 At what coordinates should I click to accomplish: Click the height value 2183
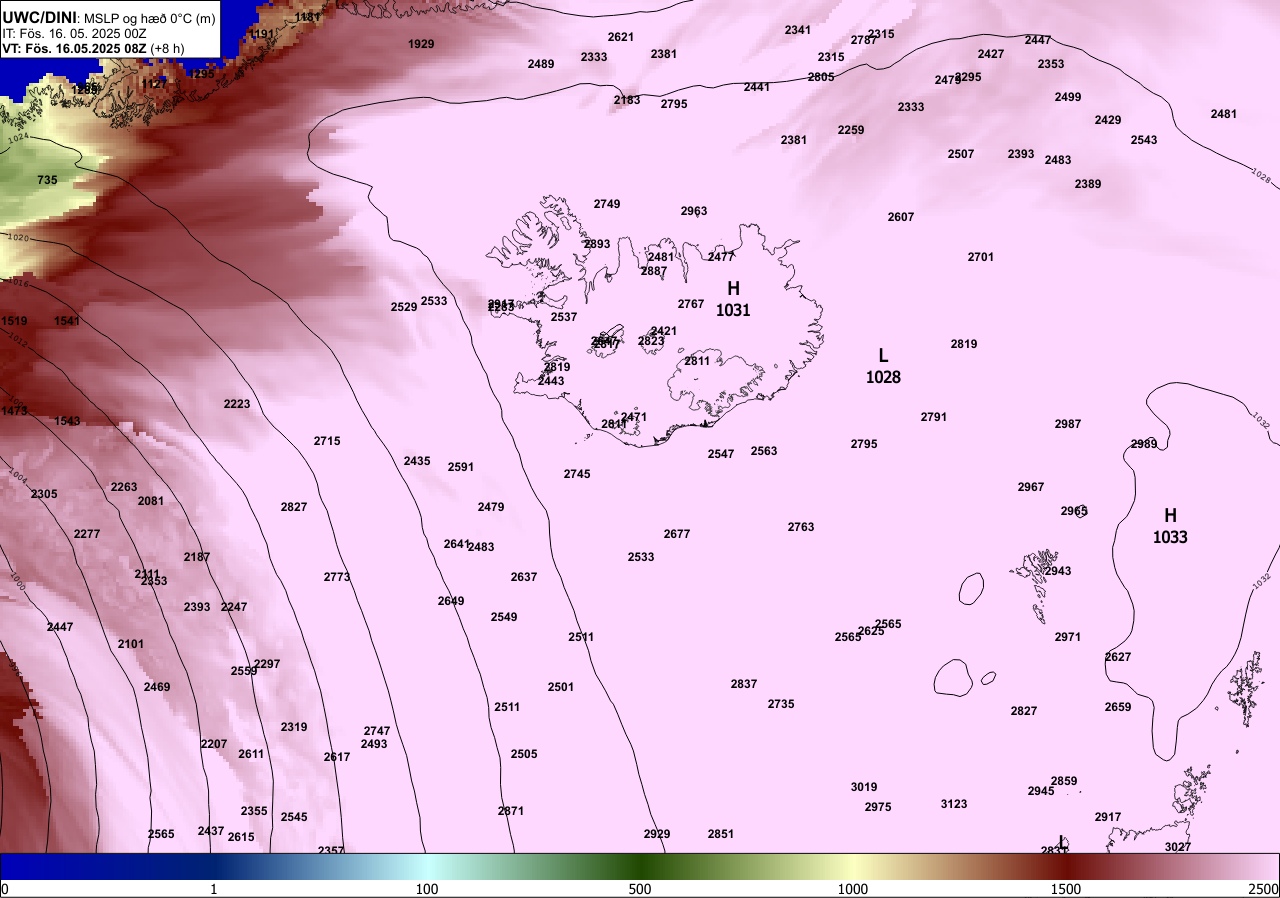pos(627,100)
